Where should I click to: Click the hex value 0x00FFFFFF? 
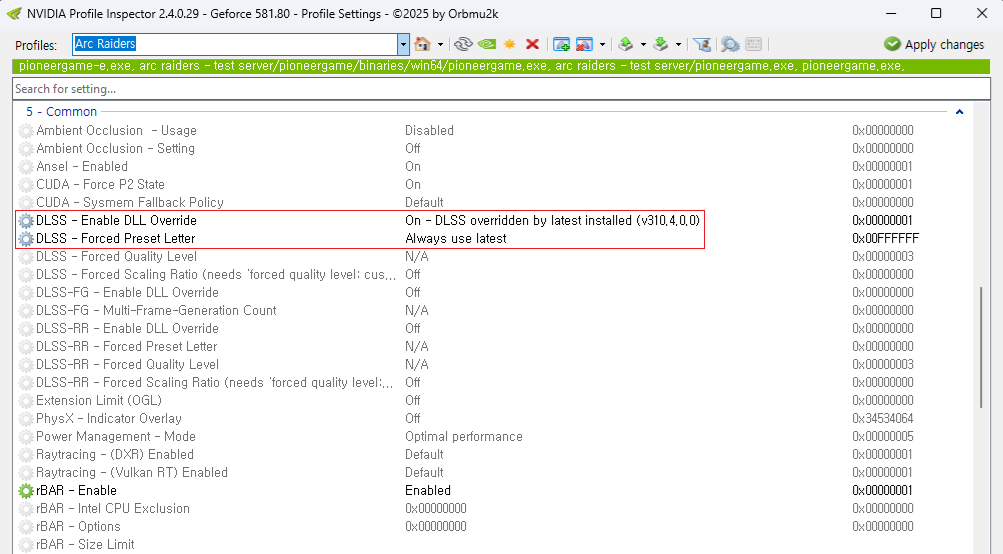(x=885, y=239)
